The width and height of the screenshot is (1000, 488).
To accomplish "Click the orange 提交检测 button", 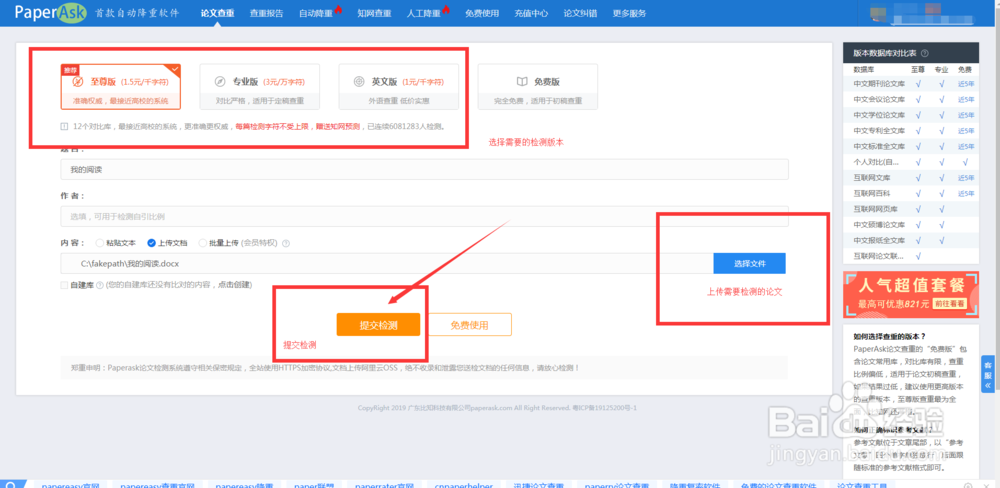I will (x=378, y=324).
